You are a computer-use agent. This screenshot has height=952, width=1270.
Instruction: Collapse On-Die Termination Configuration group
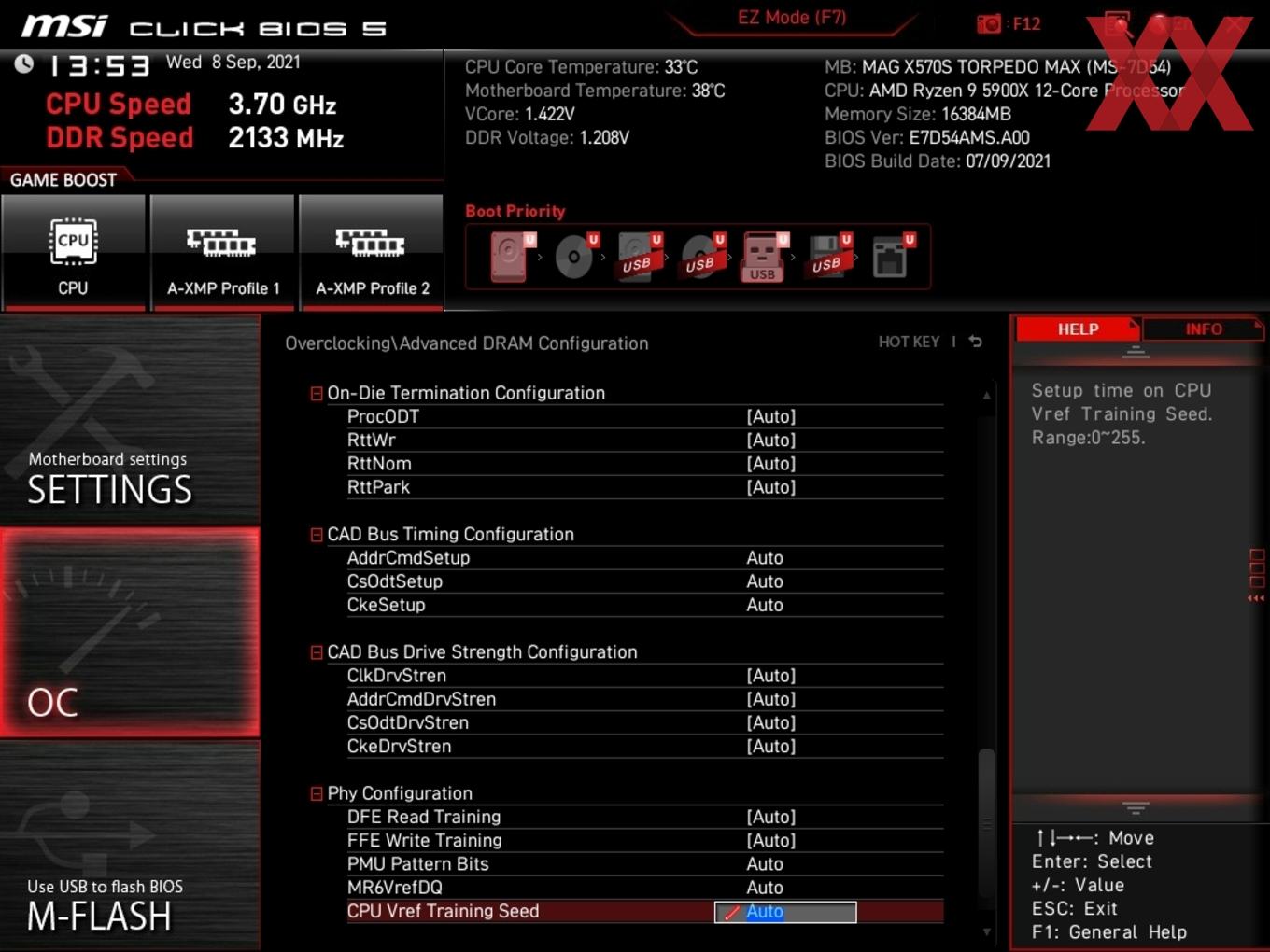(317, 394)
